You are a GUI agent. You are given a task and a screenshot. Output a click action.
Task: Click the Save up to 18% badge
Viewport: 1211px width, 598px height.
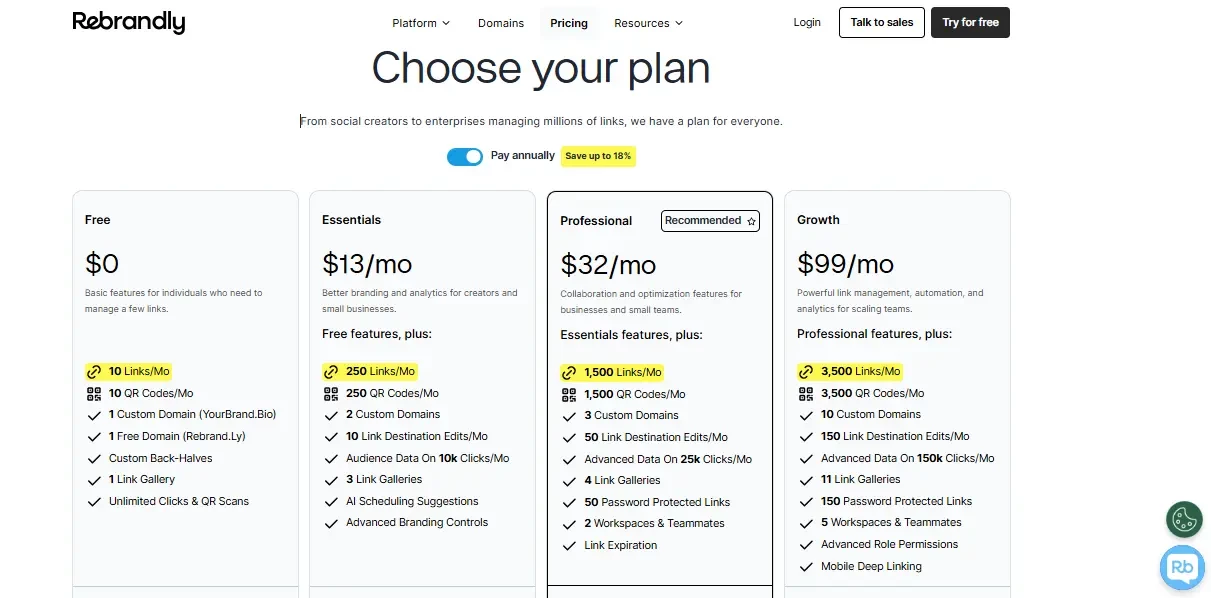click(x=598, y=156)
